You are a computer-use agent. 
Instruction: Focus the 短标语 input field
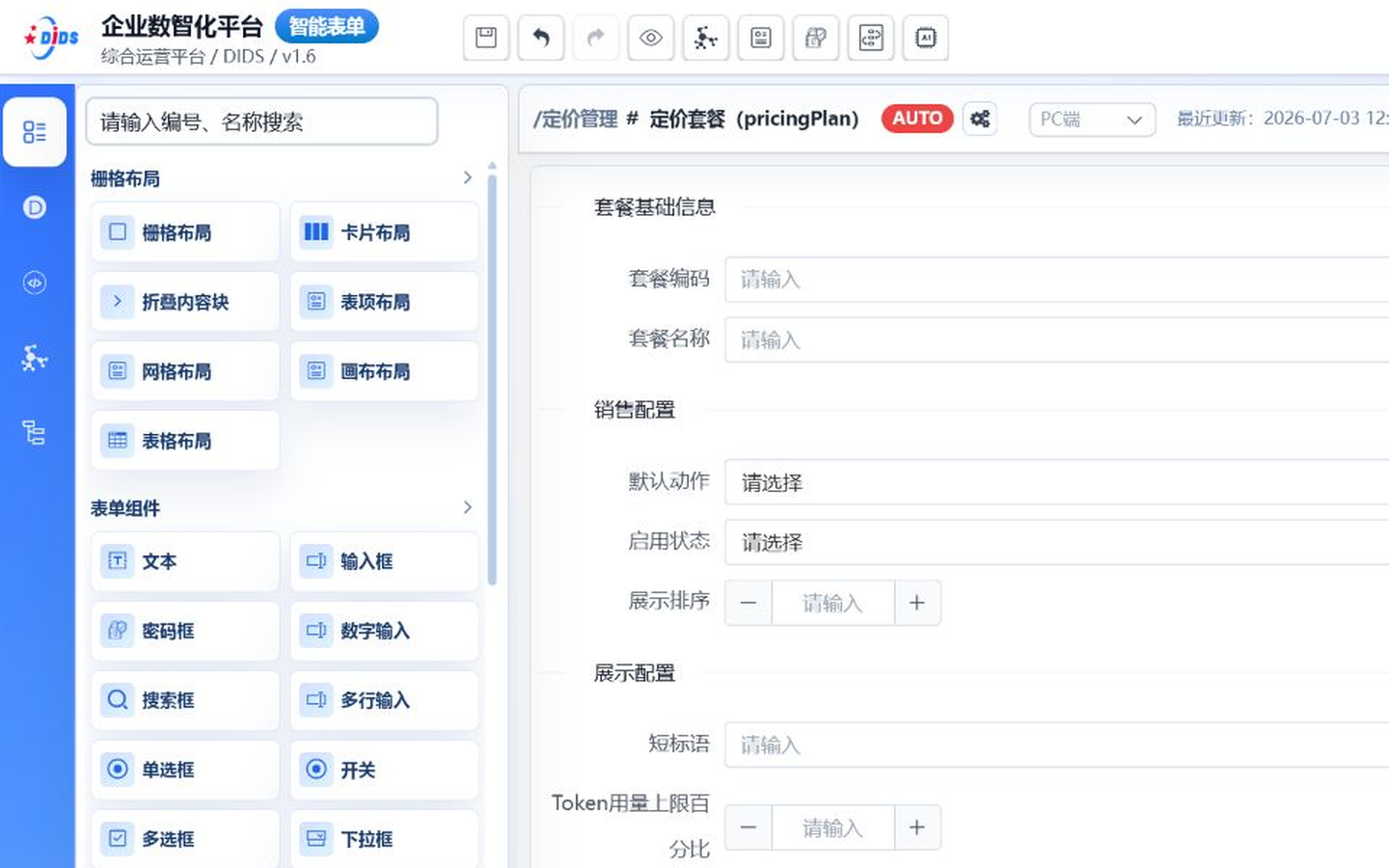(1057, 745)
